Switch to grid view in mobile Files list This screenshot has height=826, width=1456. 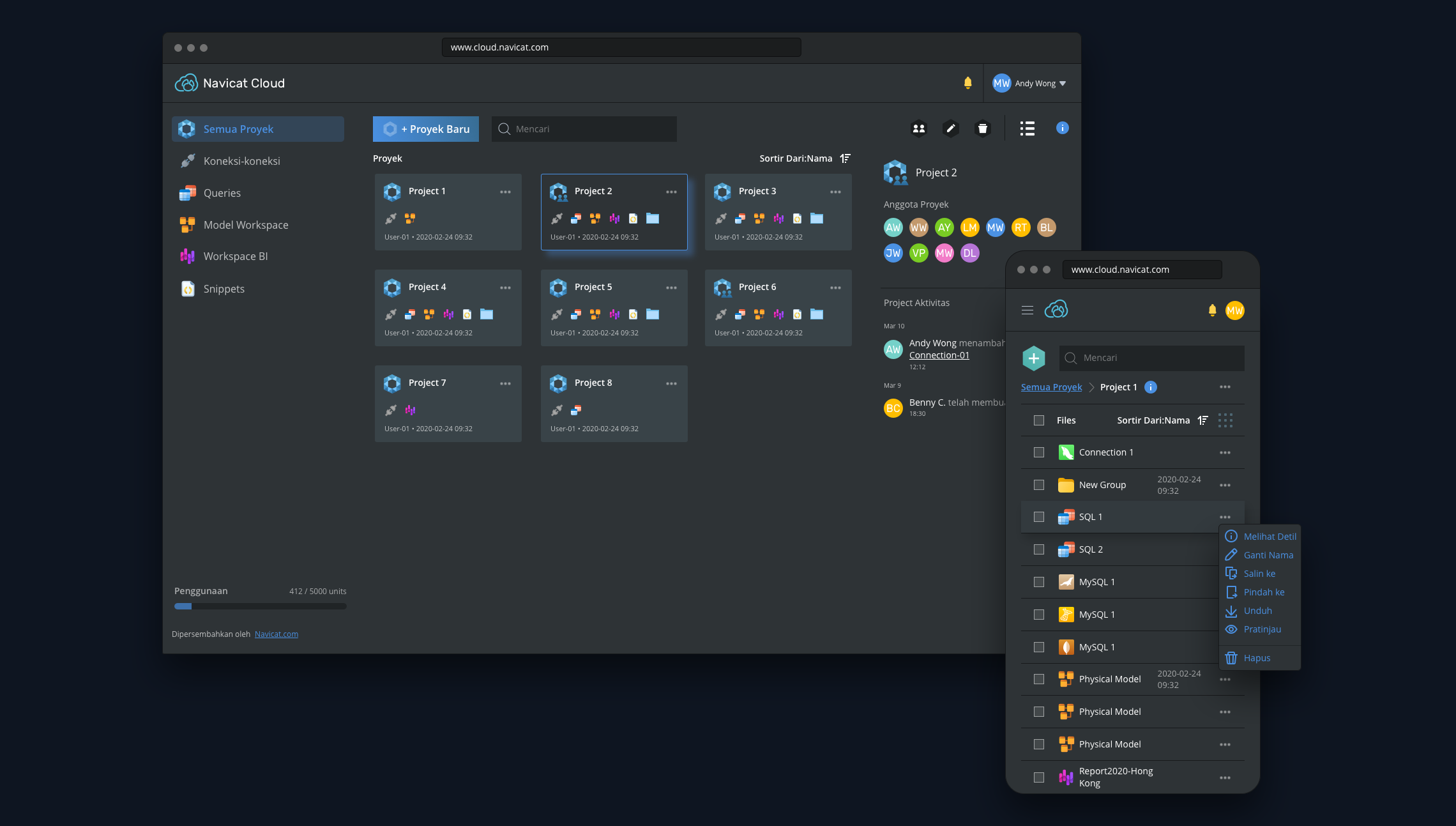pyautogui.click(x=1225, y=420)
